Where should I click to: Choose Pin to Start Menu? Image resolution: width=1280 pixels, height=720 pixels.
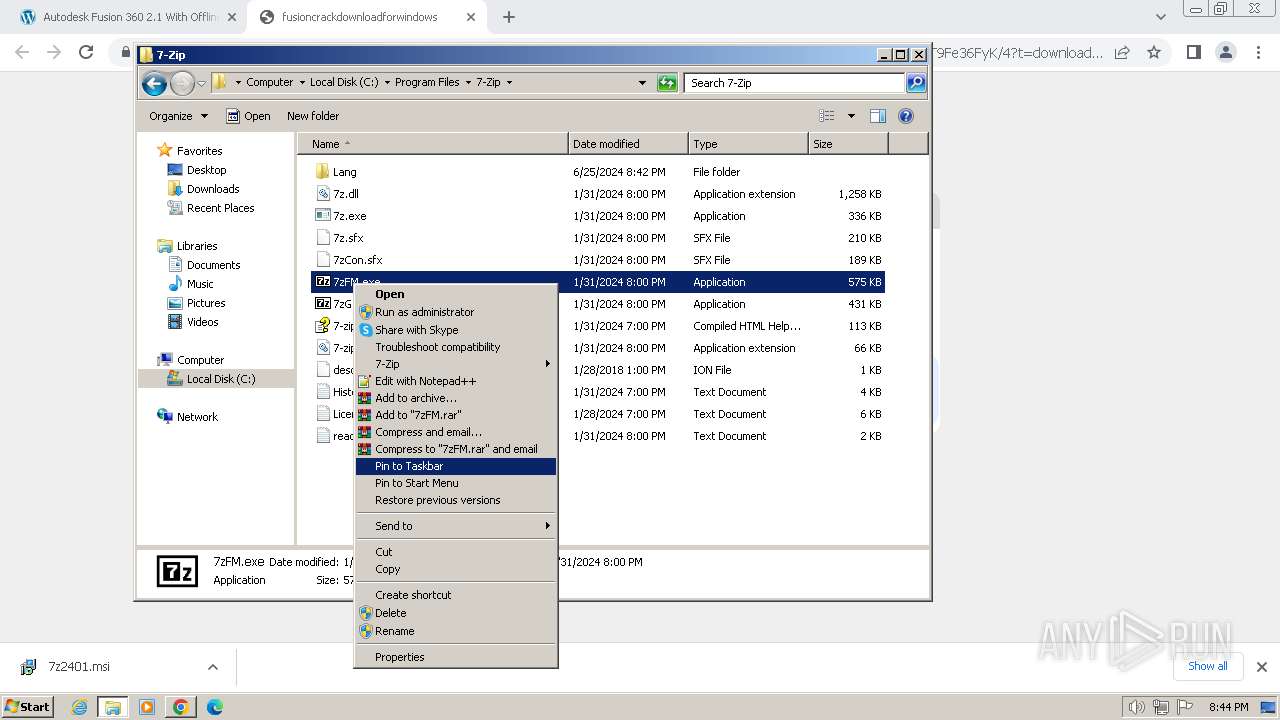click(x=456, y=483)
